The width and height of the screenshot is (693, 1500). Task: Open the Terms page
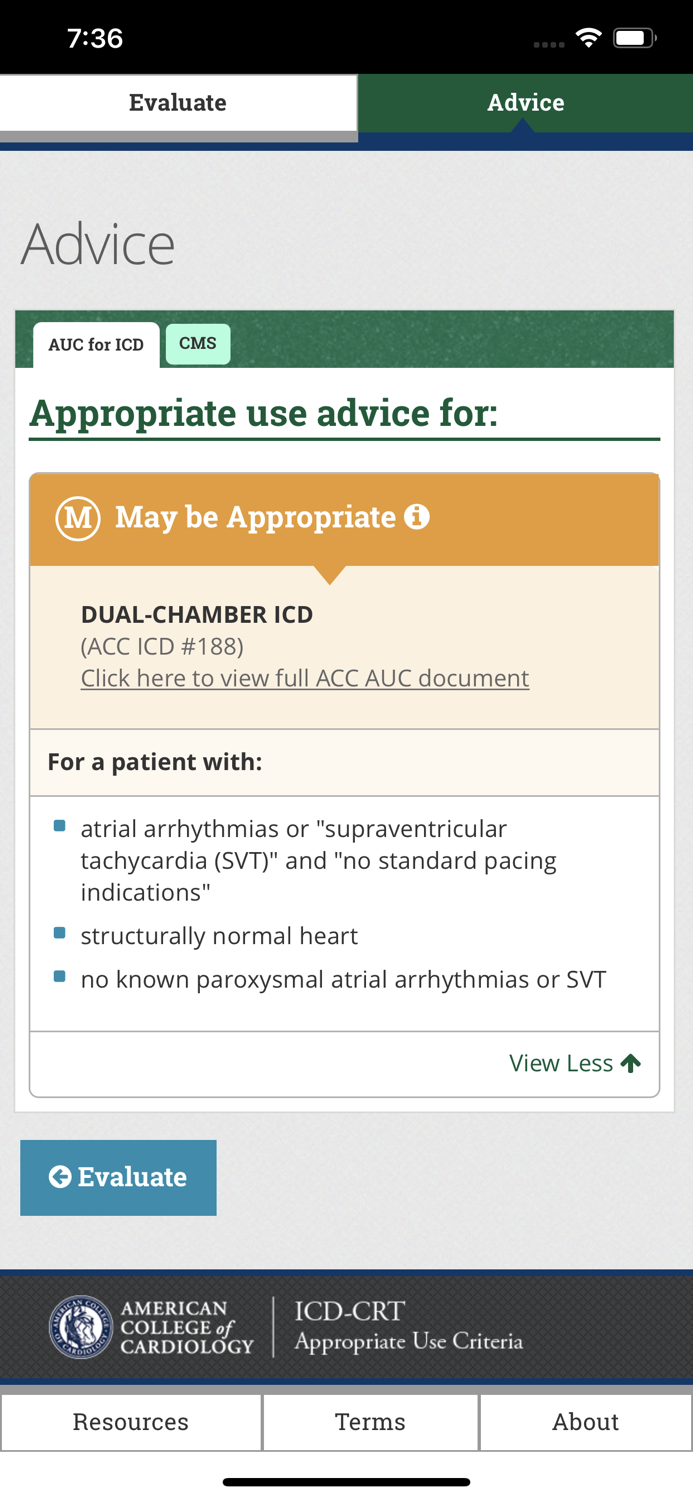pyautogui.click(x=370, y=1421)
